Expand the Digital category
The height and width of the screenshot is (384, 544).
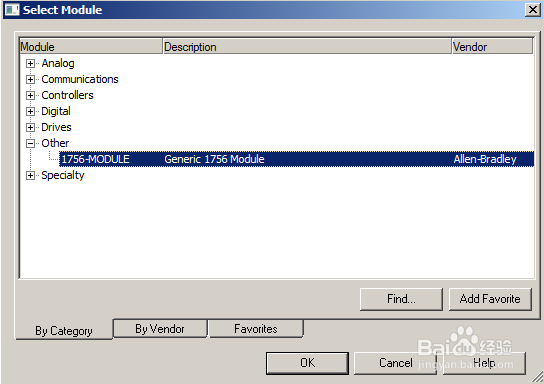point(30,111)
